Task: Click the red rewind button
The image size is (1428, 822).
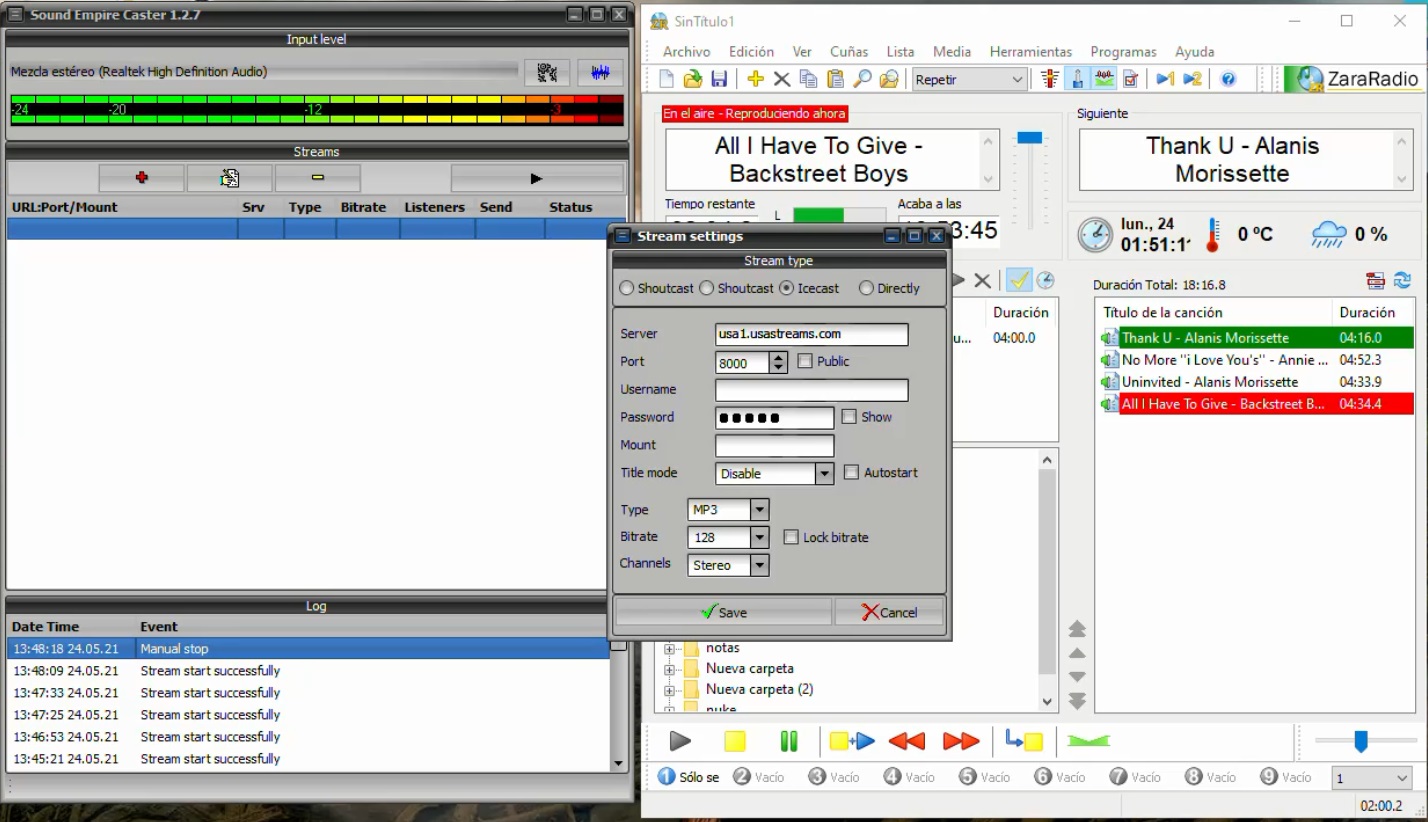Action: pyautogui.click(x=907, y=741)
